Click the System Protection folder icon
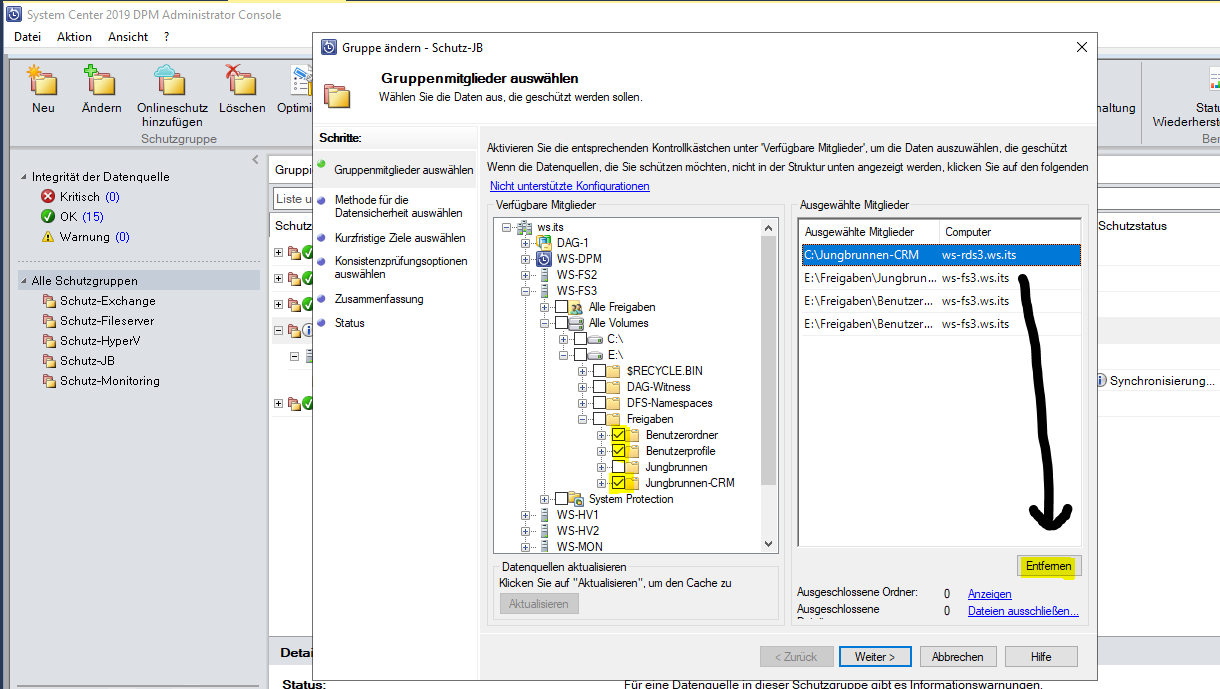The height and width of the screenshot is (689, 1220). coord(576,499)
